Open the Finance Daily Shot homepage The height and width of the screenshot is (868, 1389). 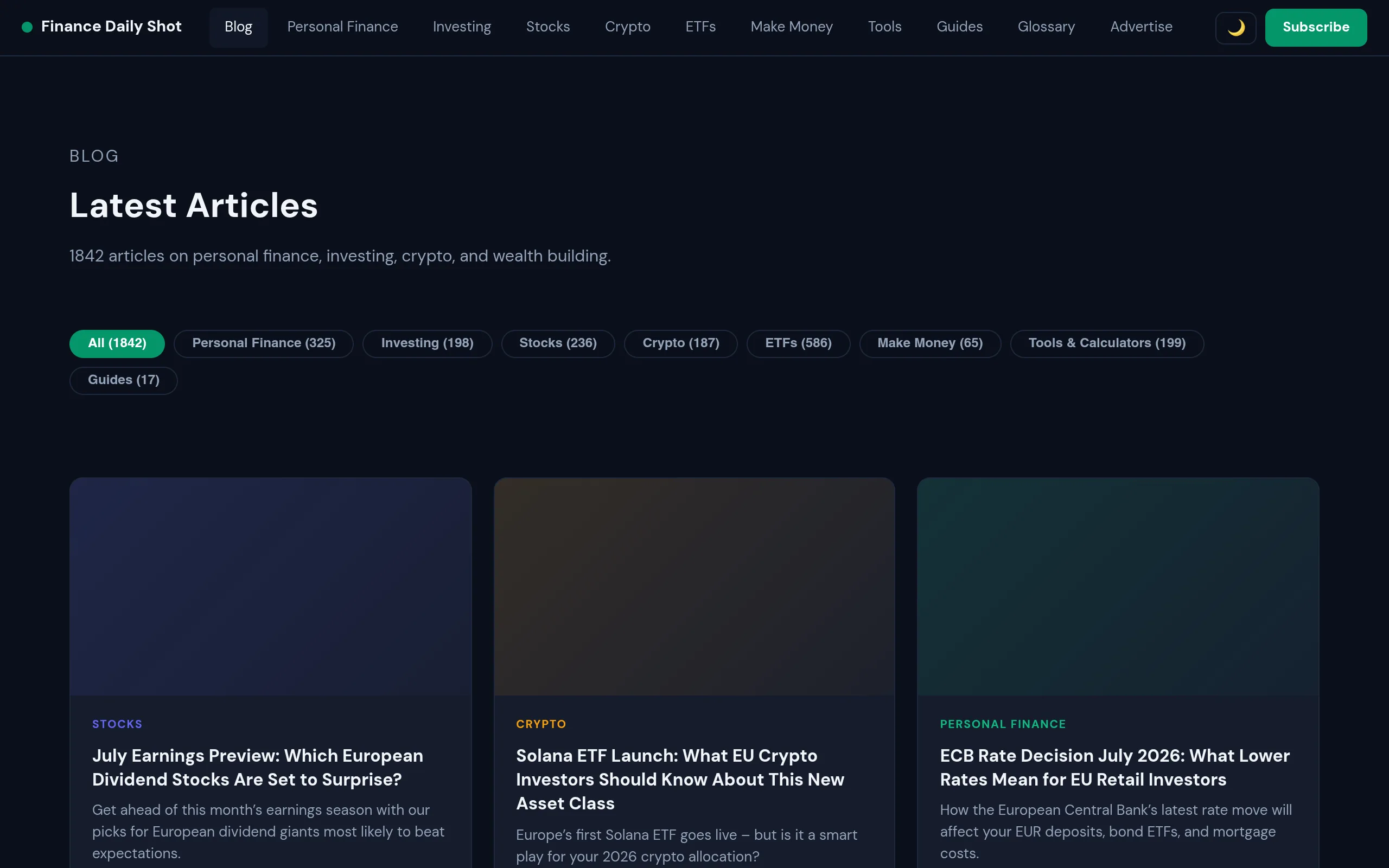[x=111, y=27]
